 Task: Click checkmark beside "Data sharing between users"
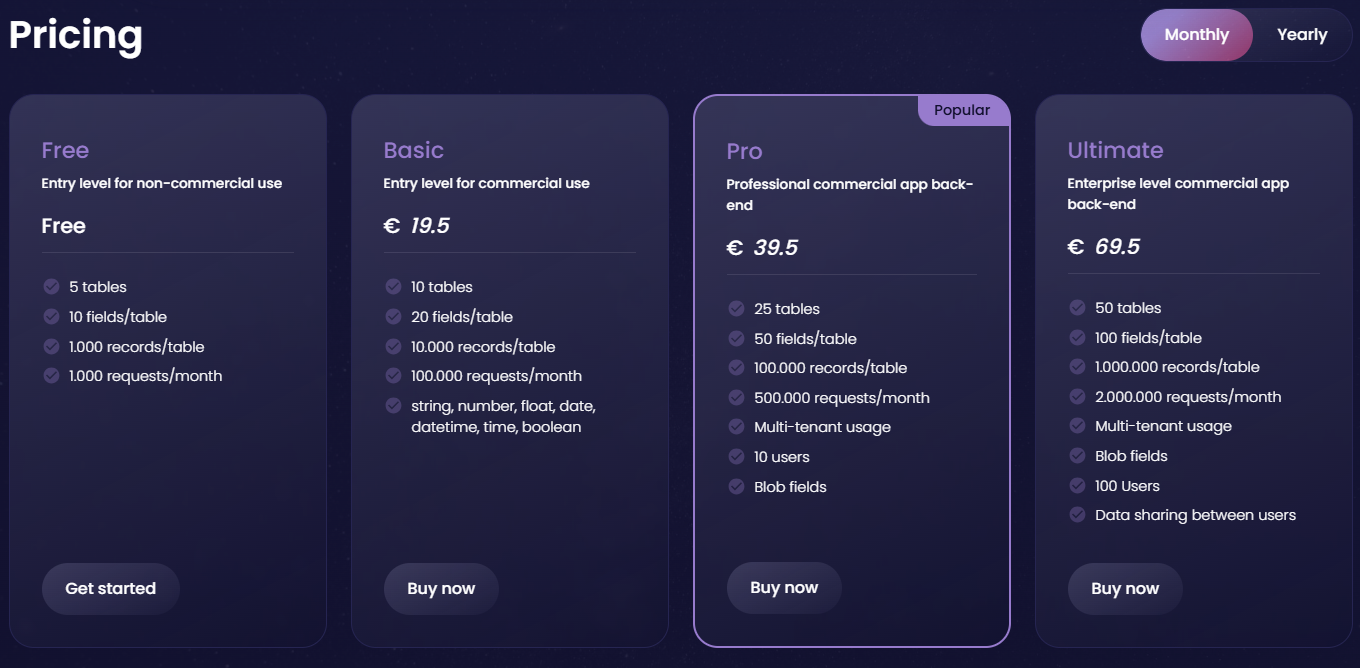click(x=1077, y=515)
